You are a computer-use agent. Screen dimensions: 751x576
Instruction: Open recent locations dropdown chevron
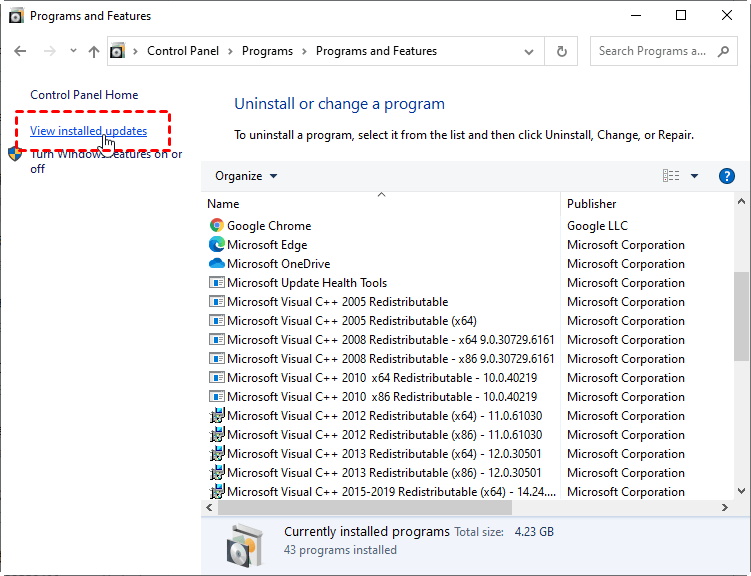[x=73, y=50]
